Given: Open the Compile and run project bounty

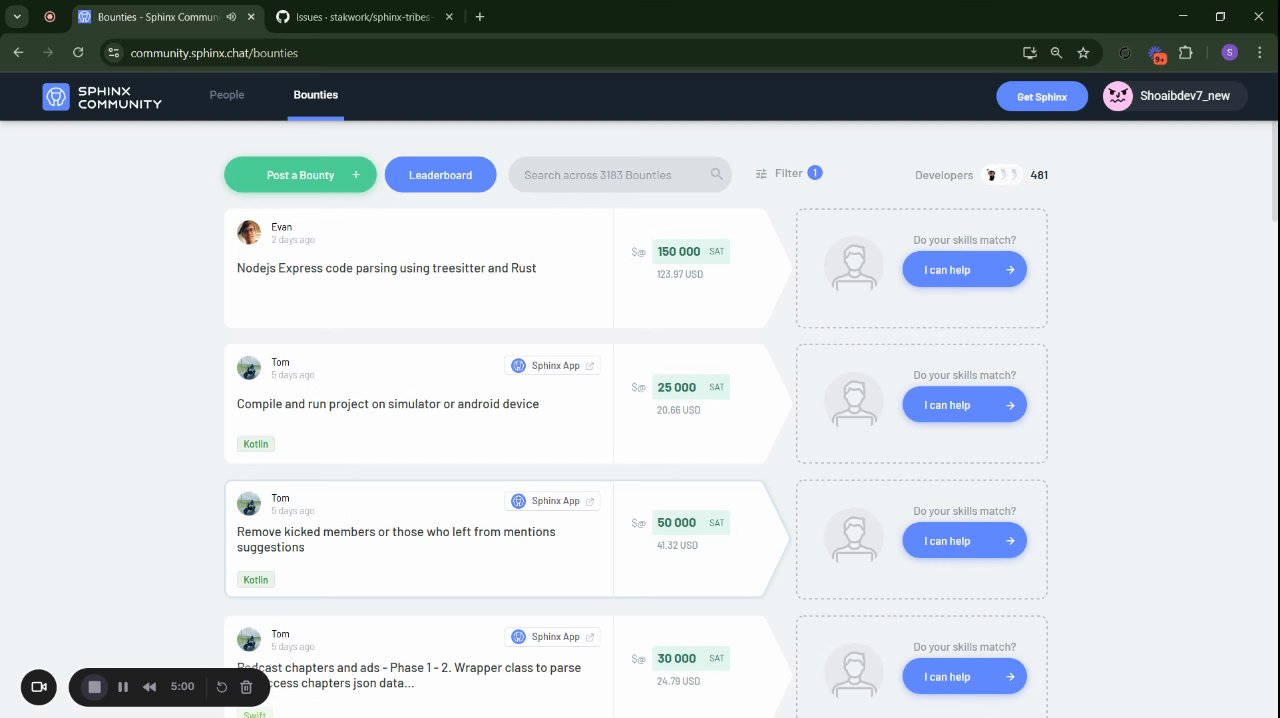Looking at the screenshot, I should pyautogui.click(x=388, y=404).
